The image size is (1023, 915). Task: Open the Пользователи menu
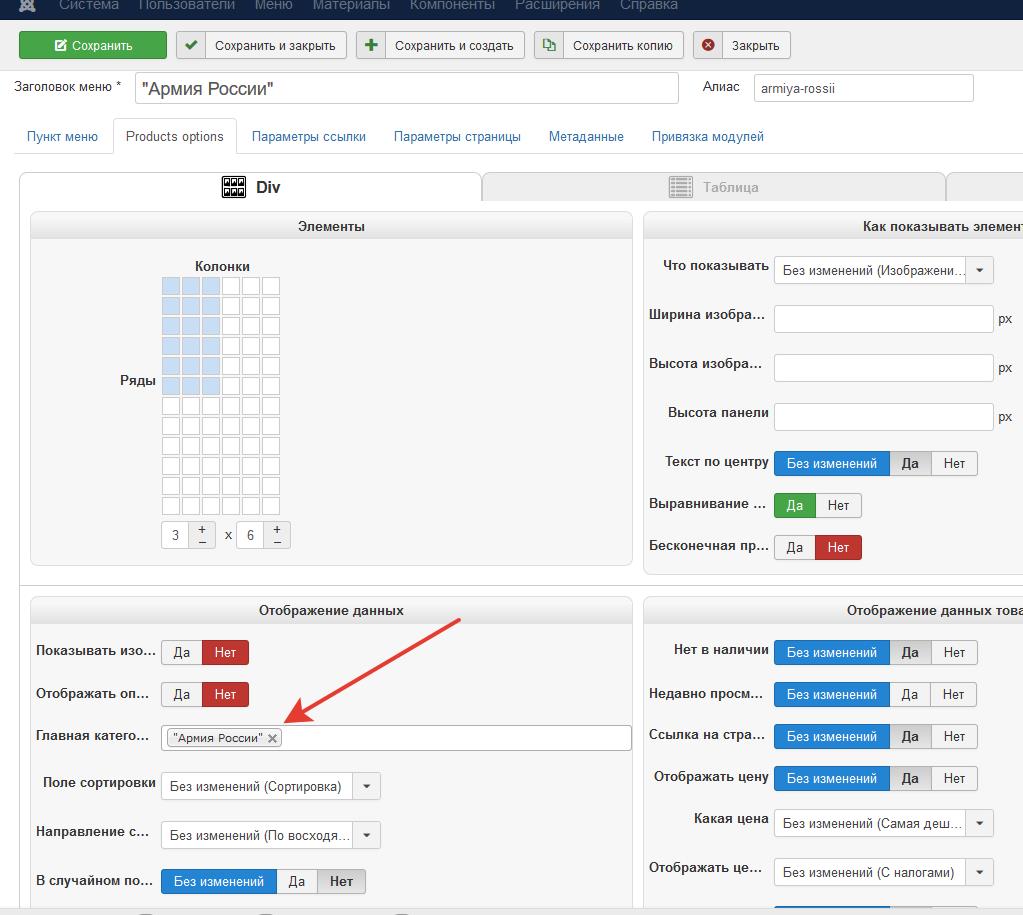click(187, 5)
